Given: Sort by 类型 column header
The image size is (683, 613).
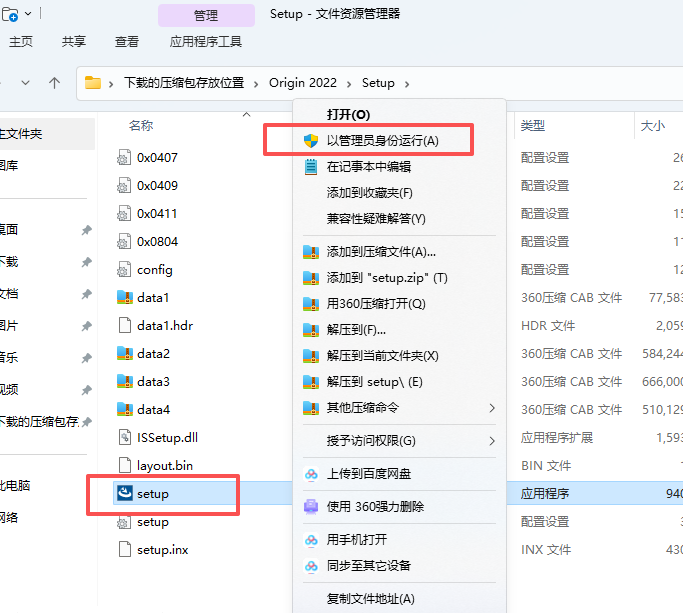Looking at the screenshot, I should click(533, 125).
